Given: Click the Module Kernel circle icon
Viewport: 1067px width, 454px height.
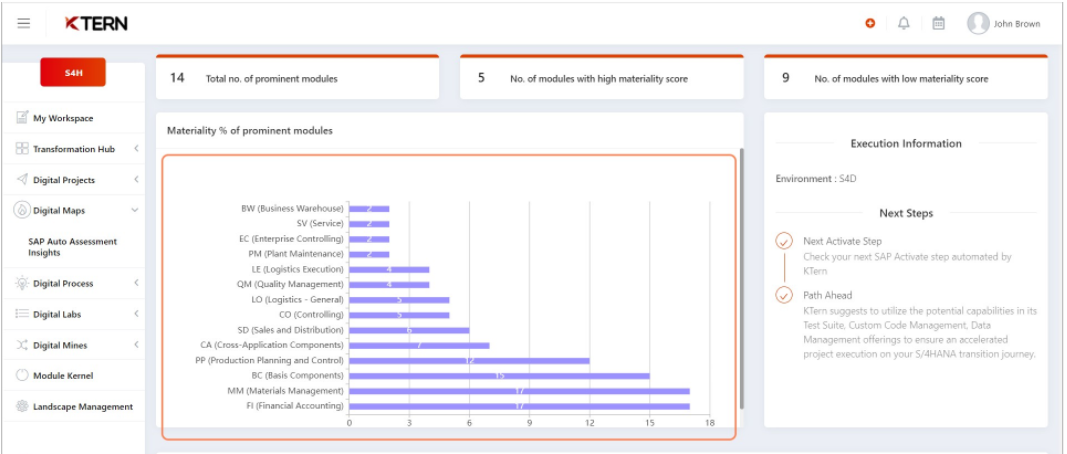Looking at the screenshot, I should (x=22, y=376).
